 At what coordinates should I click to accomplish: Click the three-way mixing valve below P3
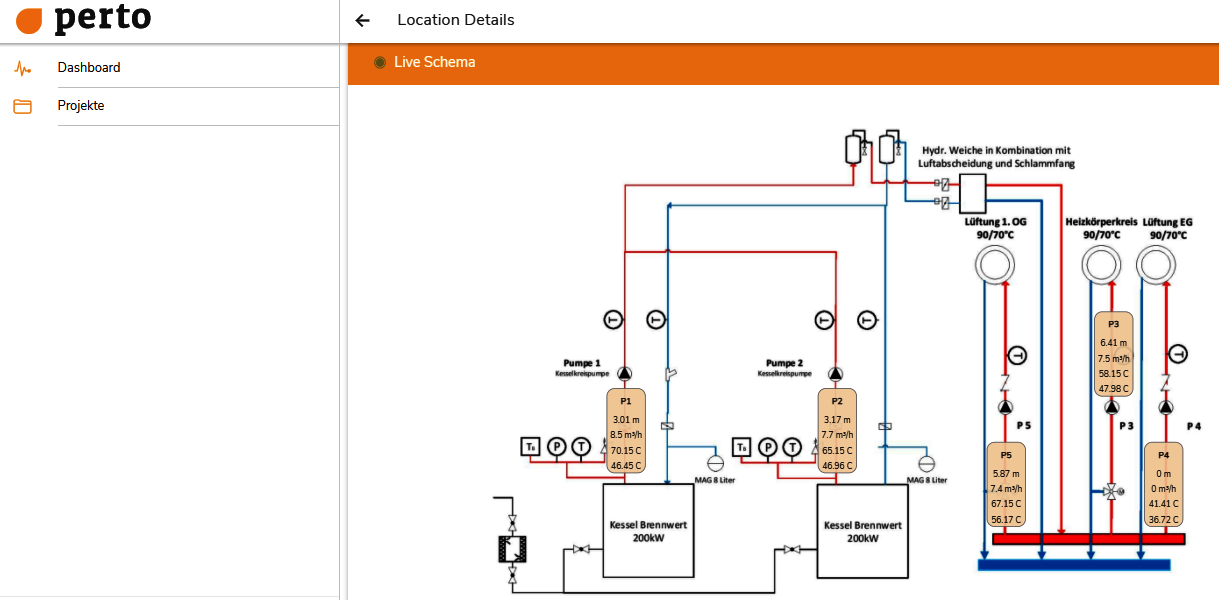[1111, 491]
